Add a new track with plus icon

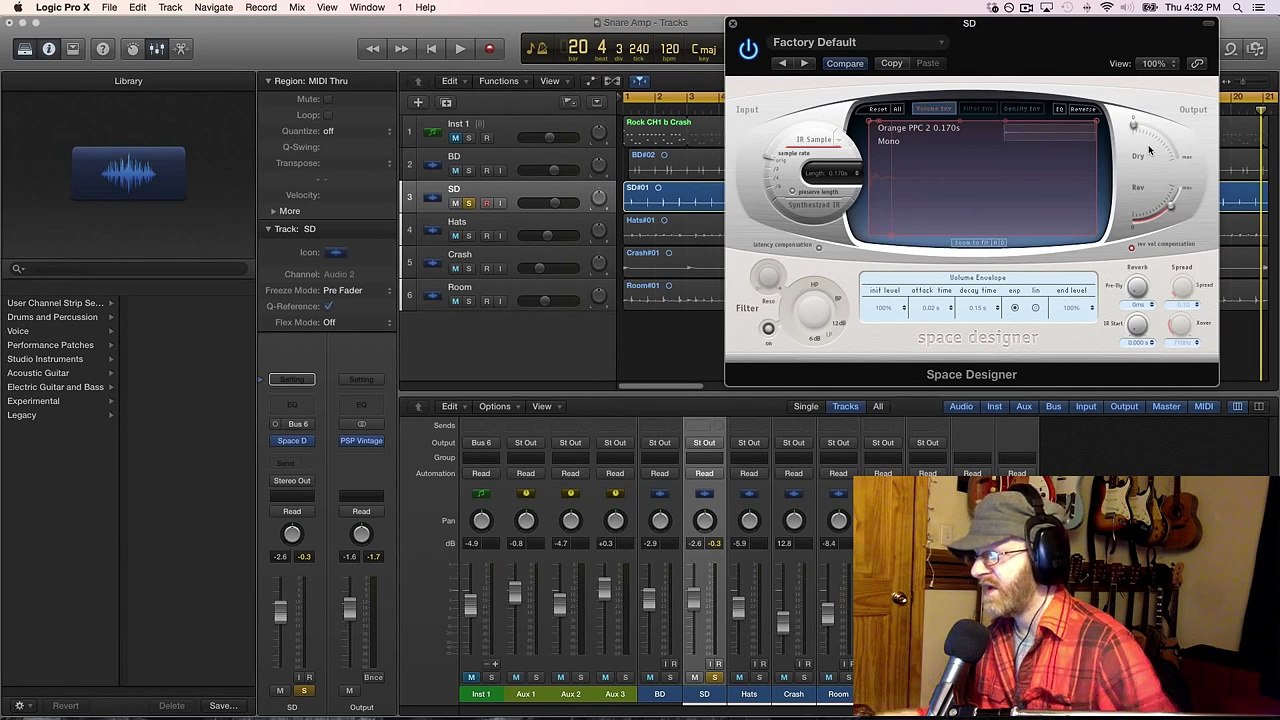(x=418, y=102)
